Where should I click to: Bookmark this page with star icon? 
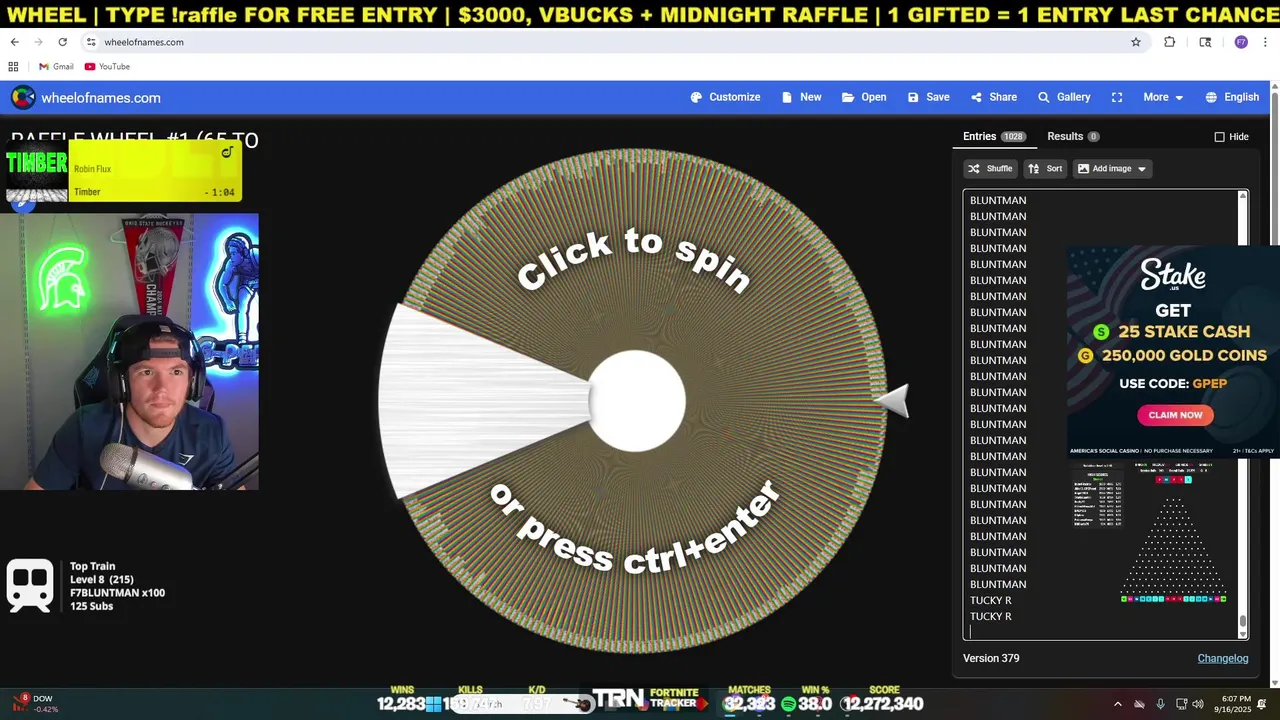tap(1136, 42)
